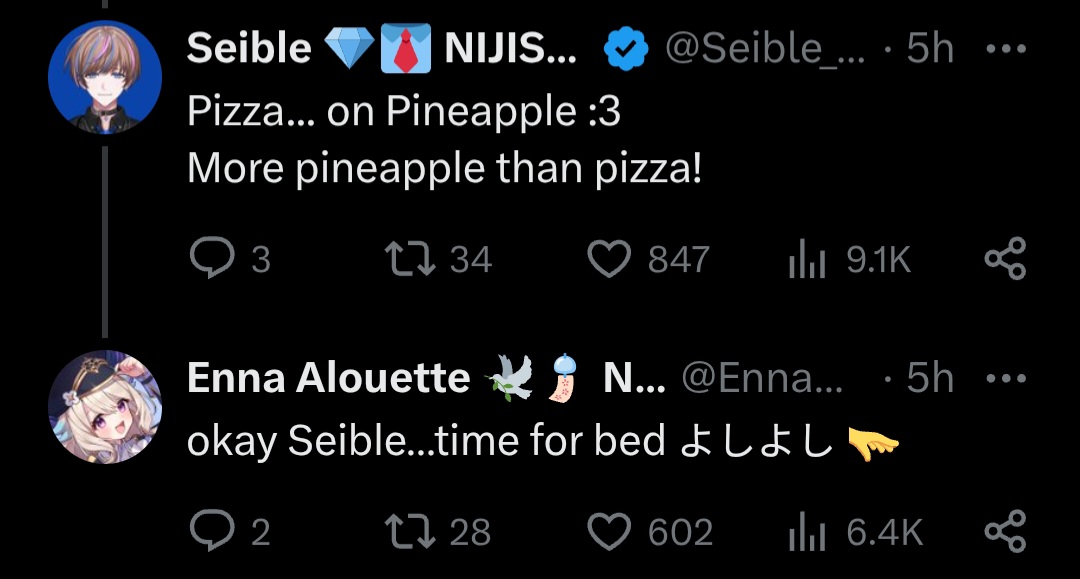Image resolution: width=1080 pixels, height=579 pixels.
Task: Open more options for Seible's tweet
Action: [x=1005, y=49]
